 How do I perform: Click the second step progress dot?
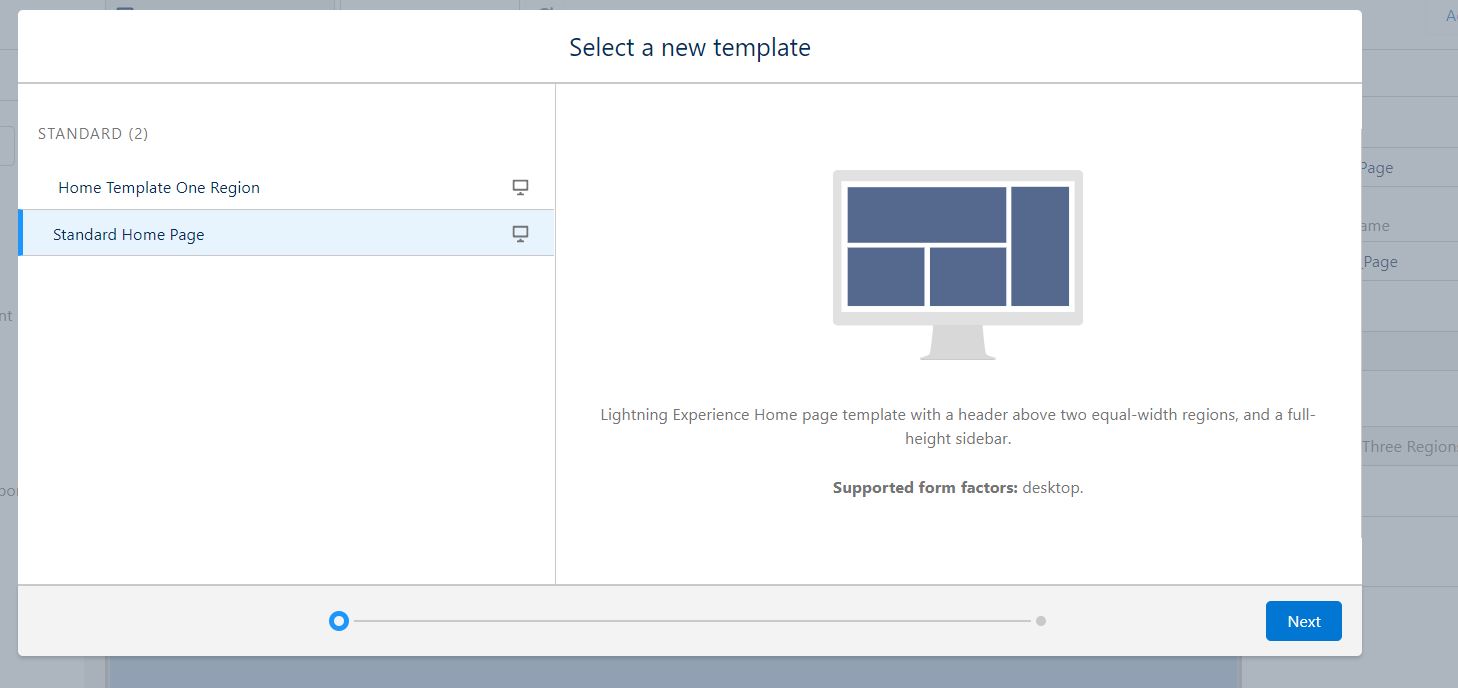point(1041,621)
